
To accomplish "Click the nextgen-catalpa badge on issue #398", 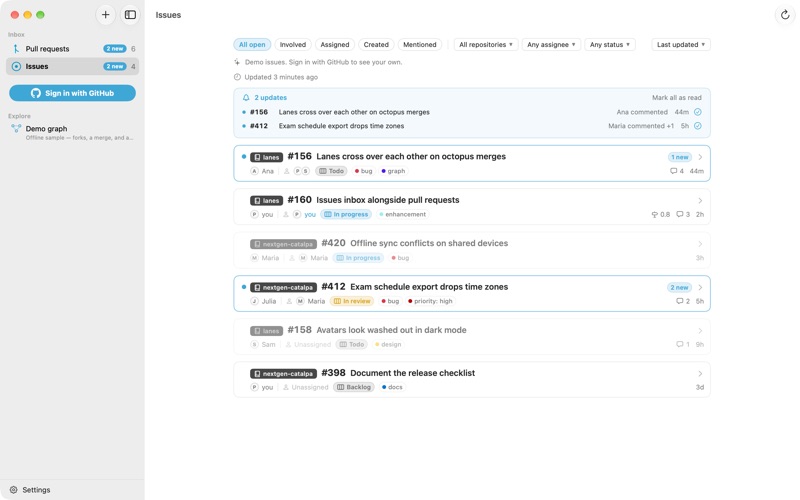I will (x=283, y=373).
